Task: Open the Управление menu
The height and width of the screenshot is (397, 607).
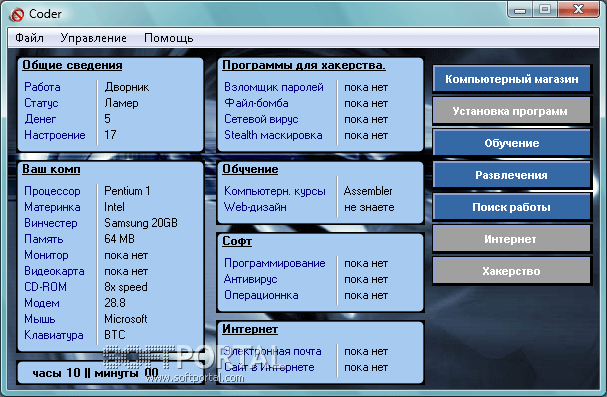Action: click(94, 38)
